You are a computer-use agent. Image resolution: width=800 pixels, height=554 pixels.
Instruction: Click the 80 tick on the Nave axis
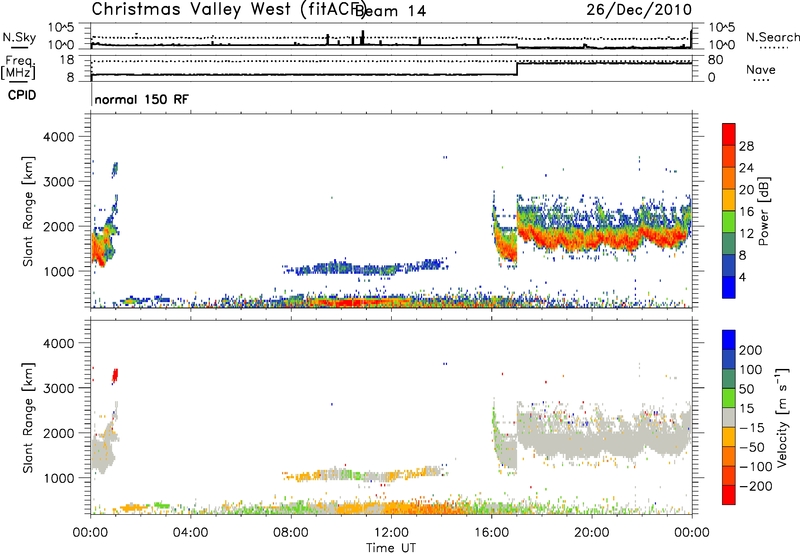pyautogui.click(x=715, y=60)
